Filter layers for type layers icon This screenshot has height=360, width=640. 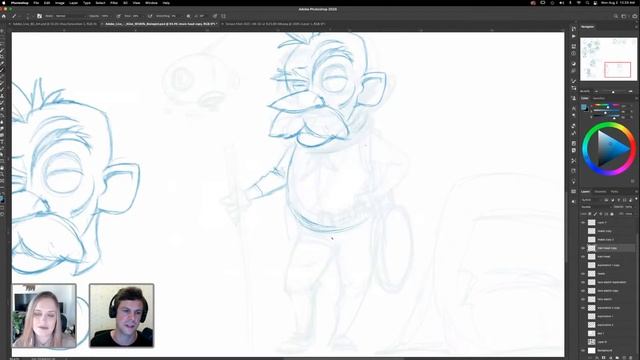pos(619,200)
